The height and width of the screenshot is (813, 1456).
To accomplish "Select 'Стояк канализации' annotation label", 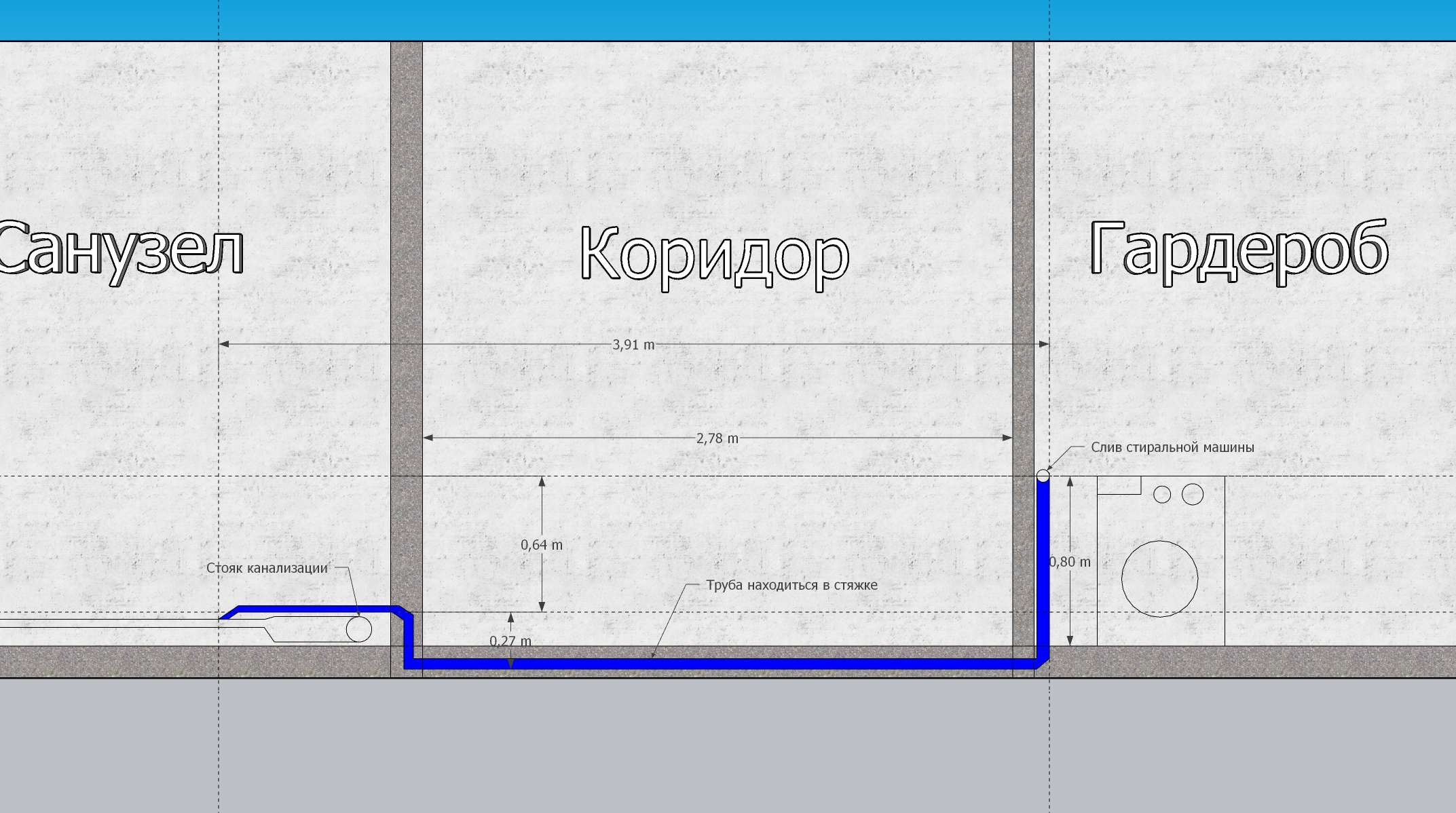I will point(267,568).
